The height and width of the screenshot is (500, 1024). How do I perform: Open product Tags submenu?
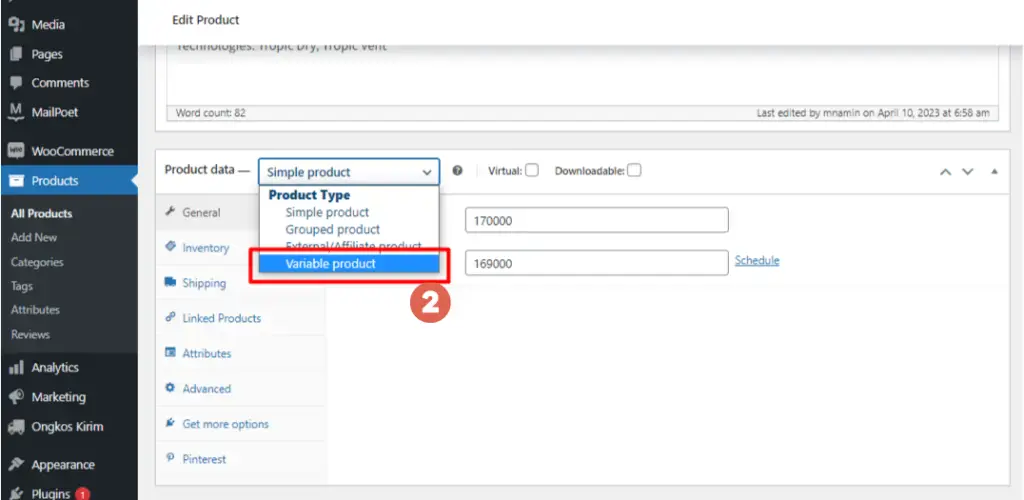pyautogui.click(x=22, y=286)
